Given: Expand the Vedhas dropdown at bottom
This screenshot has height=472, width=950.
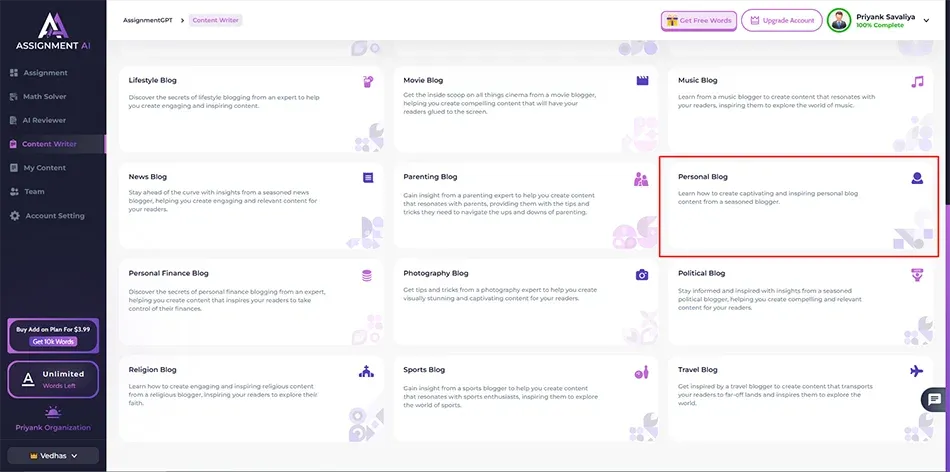Looking at the screenshot, I should [x=53, y=455].
